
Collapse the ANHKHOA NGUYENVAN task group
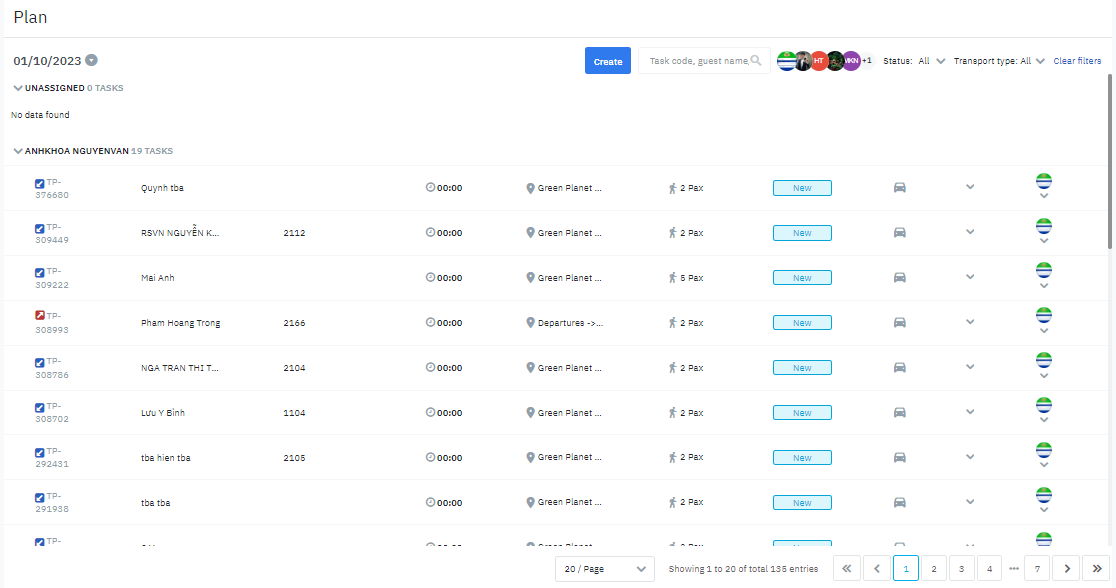[x=18, y=152]
